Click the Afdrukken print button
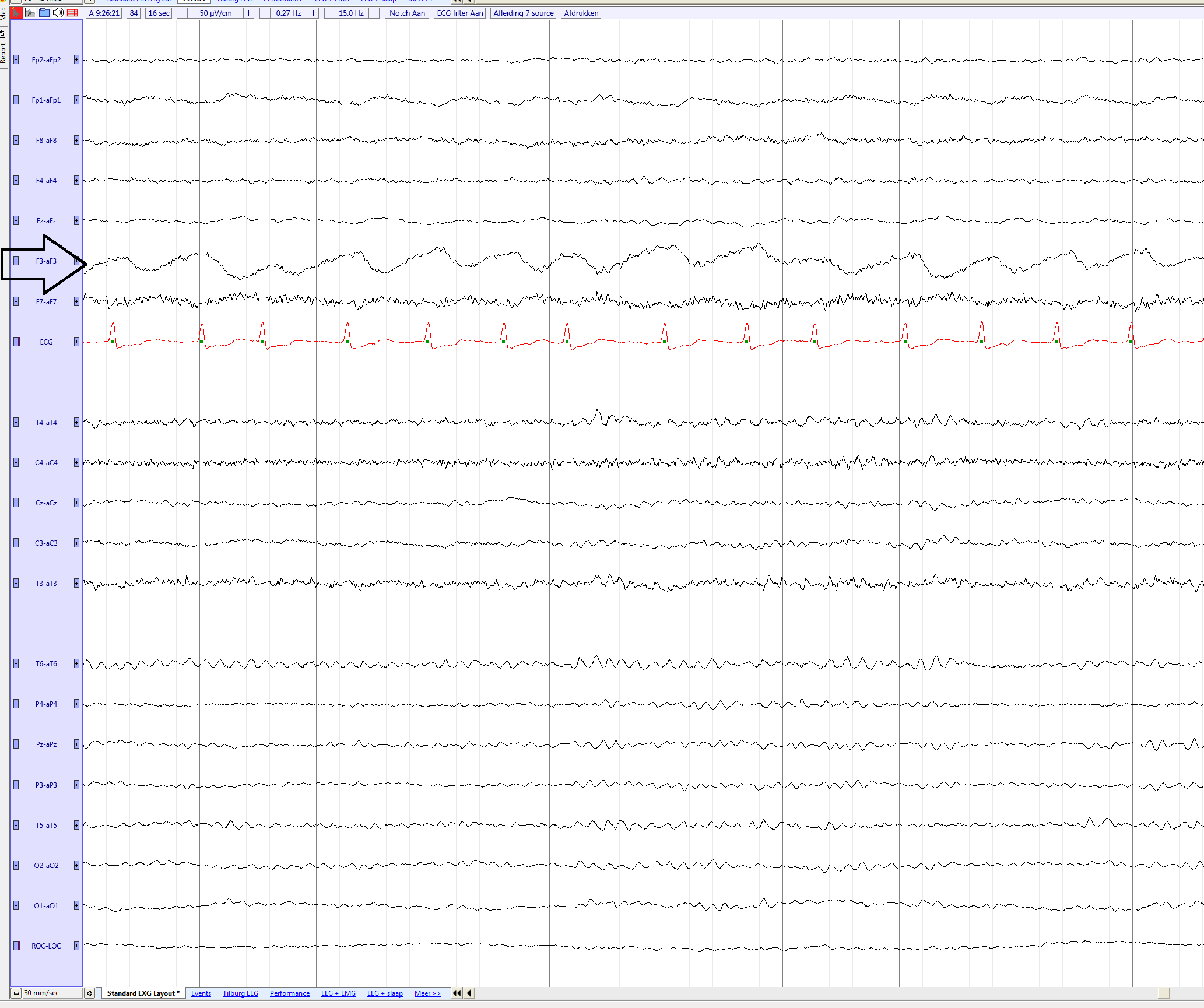Screen dimensions: 1204x1008 click(x=581, y=13)
